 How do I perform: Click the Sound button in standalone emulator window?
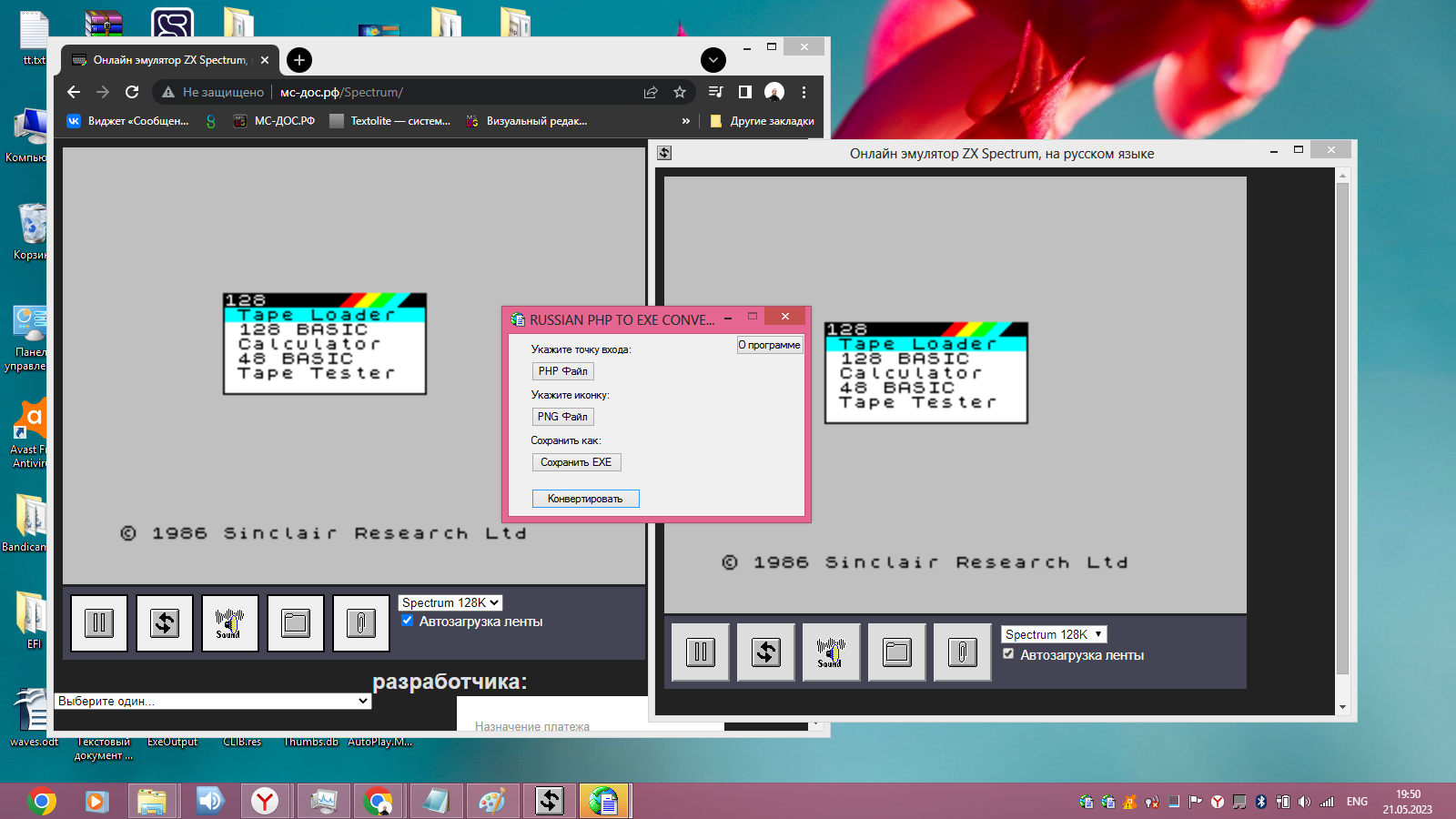(832, 652)
